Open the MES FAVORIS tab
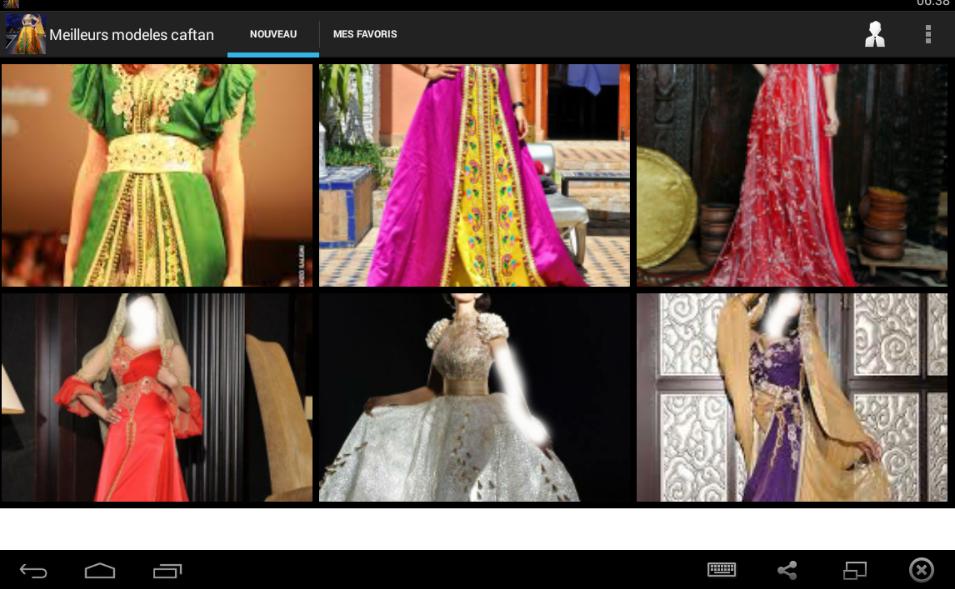 (x=364, y=33)
